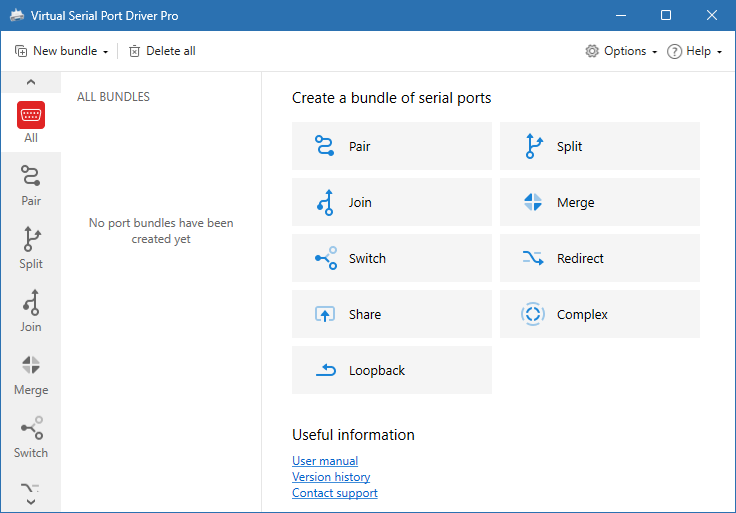Viewport: 736px width, 513px height.
Task: Click the 'Create a bundle of serial ports' heading
Action: tap(391, 98)
